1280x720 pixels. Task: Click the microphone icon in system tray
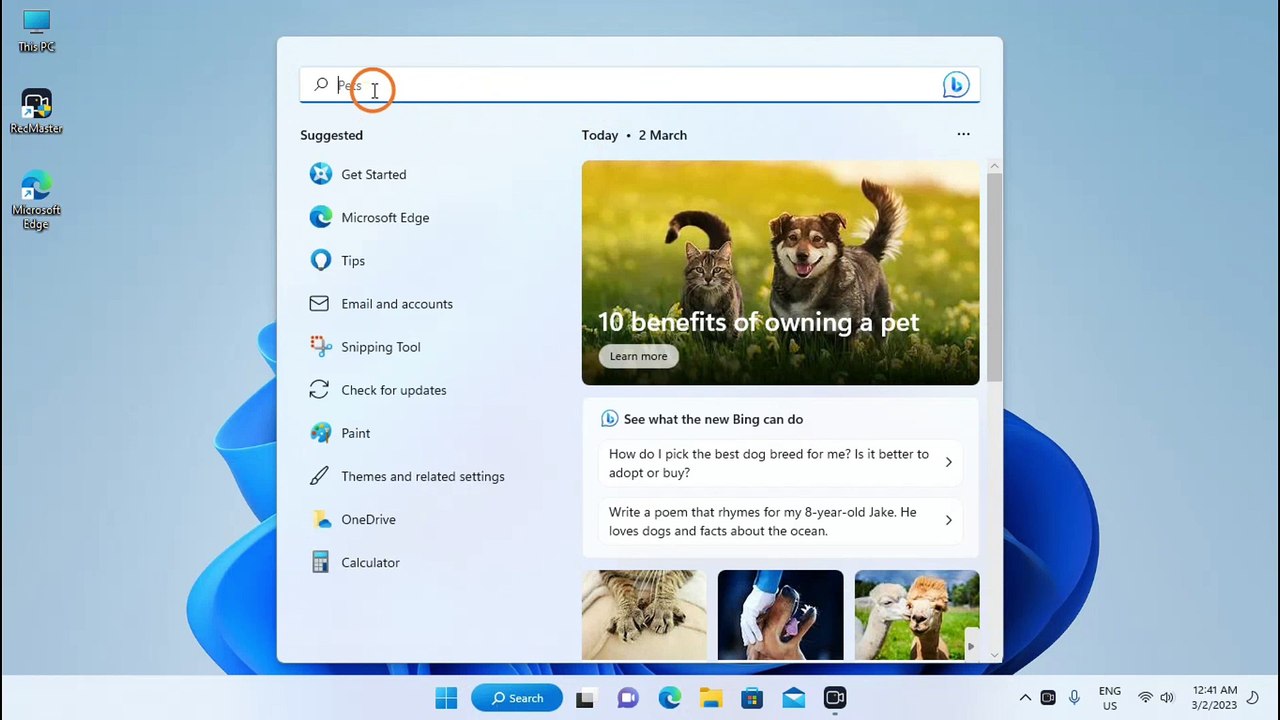point(1074,698)
